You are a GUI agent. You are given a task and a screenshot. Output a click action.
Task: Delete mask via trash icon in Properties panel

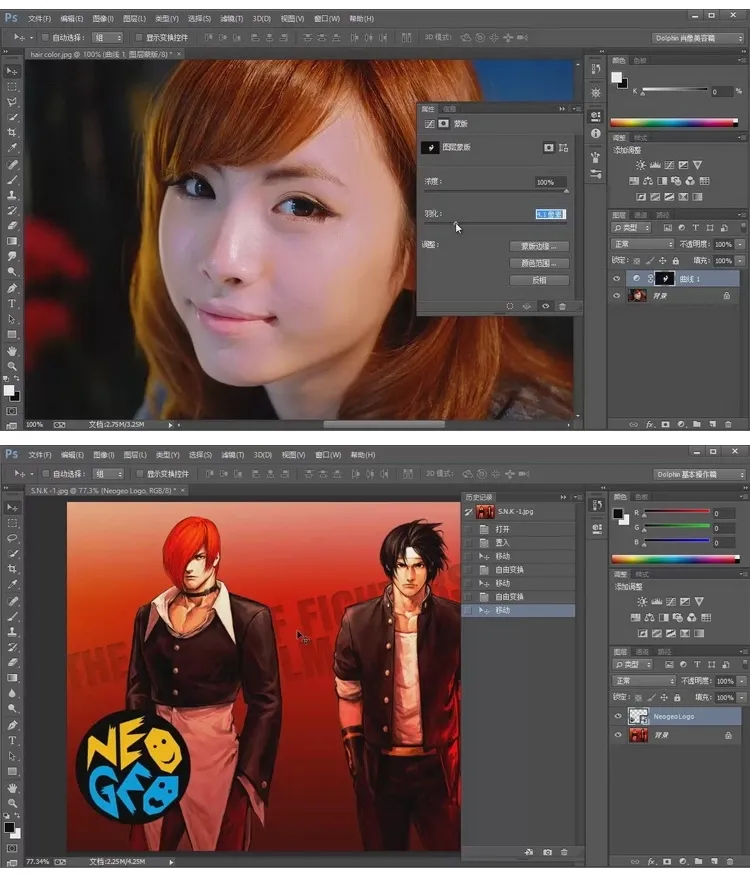tap(562, 306)
